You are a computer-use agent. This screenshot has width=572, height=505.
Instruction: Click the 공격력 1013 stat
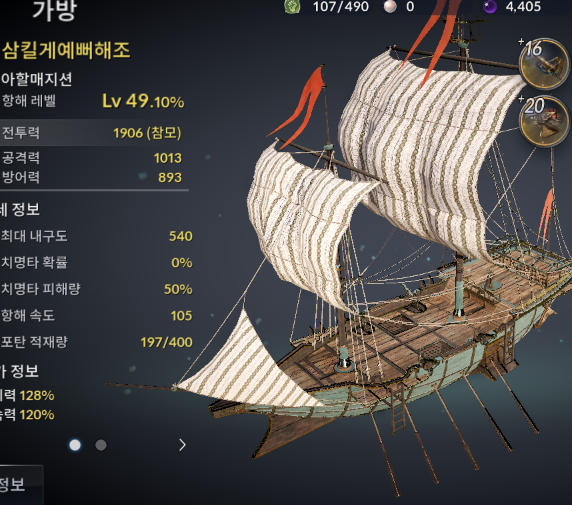click(x=91, y=158)
